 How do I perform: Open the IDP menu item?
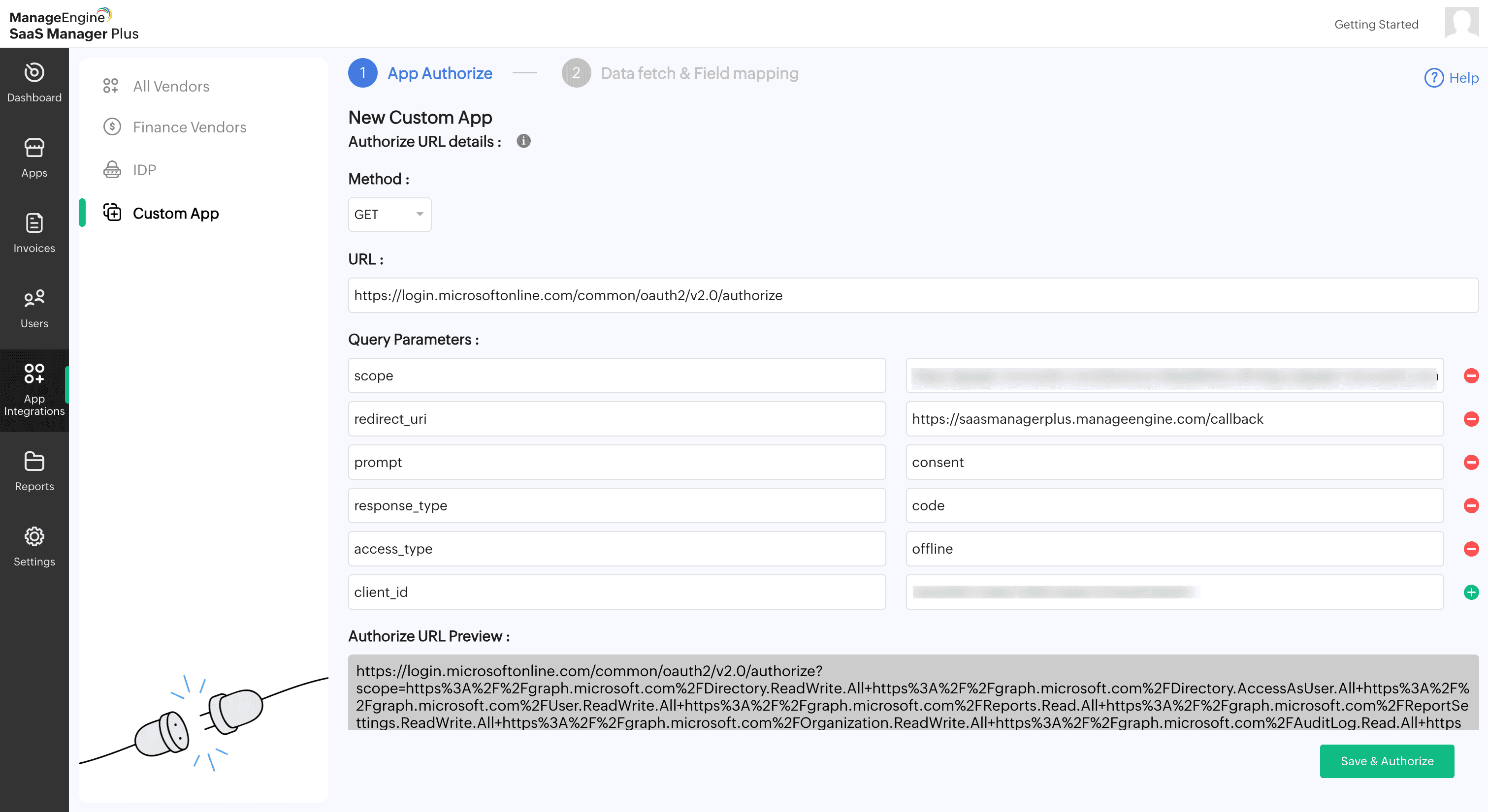pyautogui.click(x=144, y=170)
